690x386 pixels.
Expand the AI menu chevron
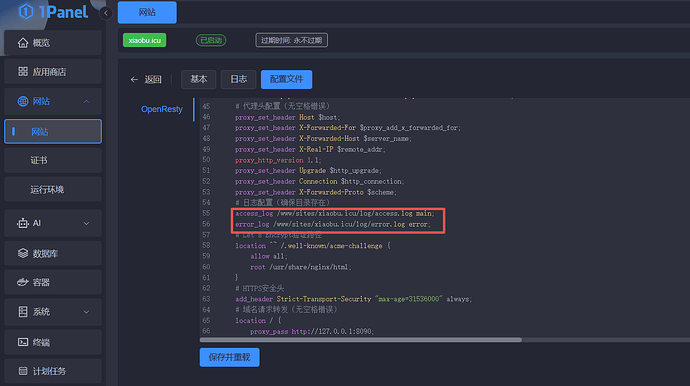pyautogui.click(x=86, y=224)
